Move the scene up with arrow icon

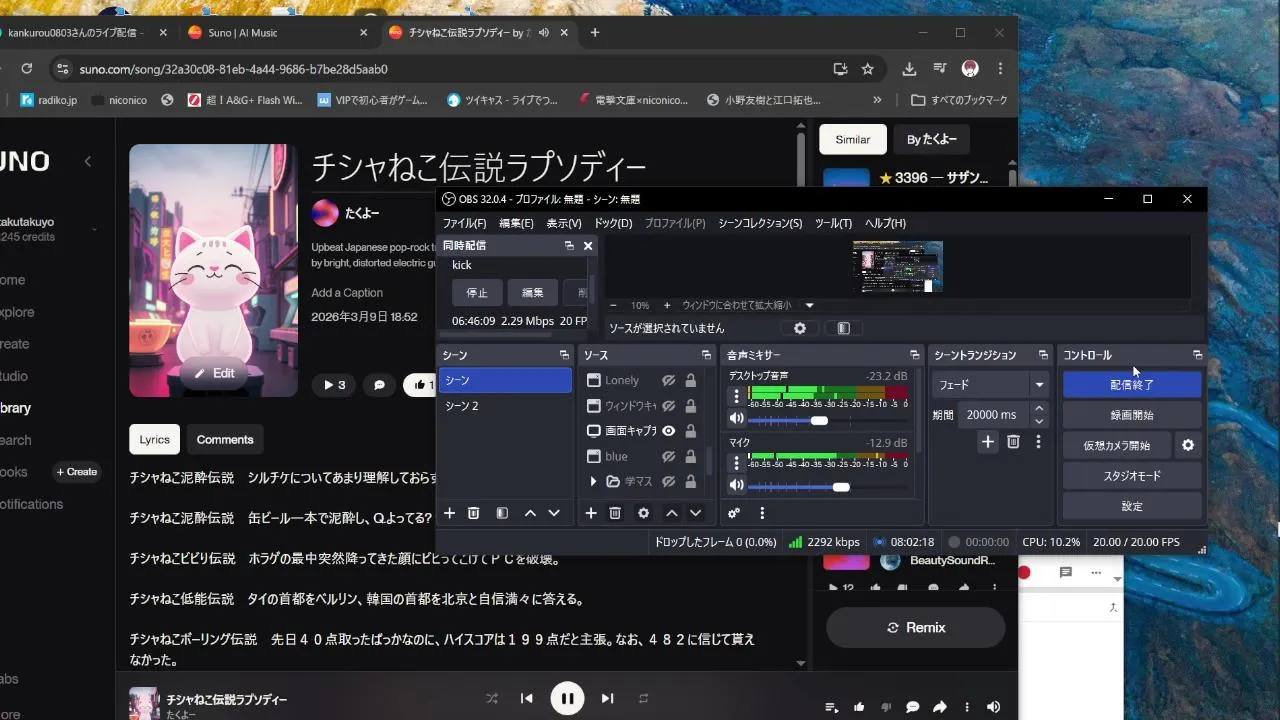(x=530, y=513)
